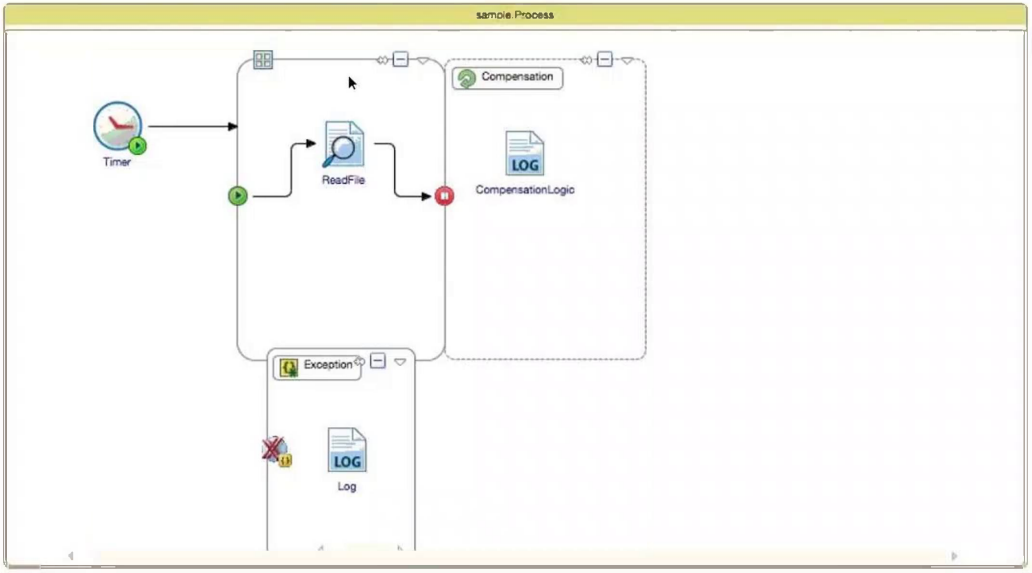The height and width of the screenshot is (573, 1032).
Task: Collapse the main scope with its minus button
Action: click(400, 59)
